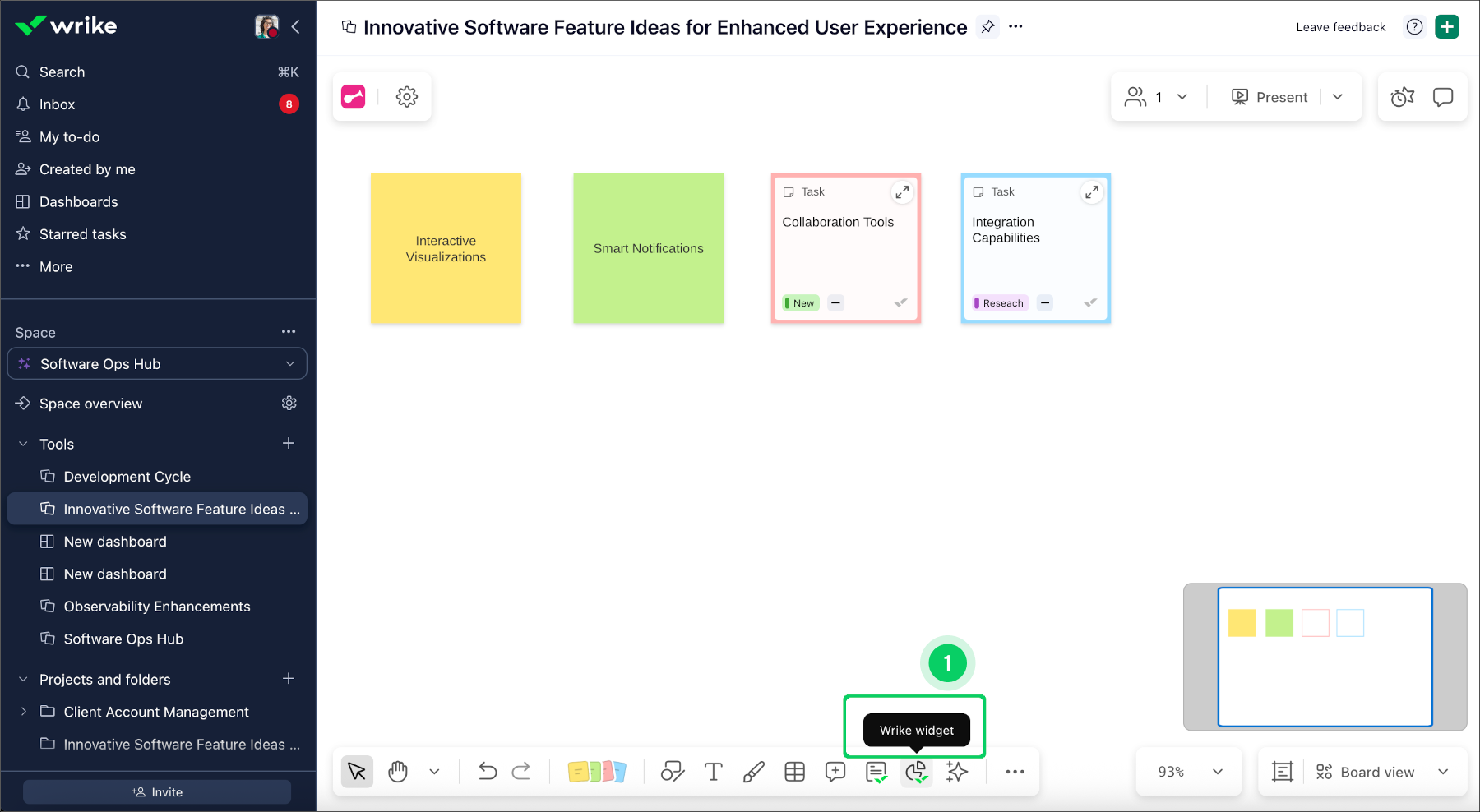Open Board view selector
The height and width of the screenshot is (812, 1480).
(1381, 772)
